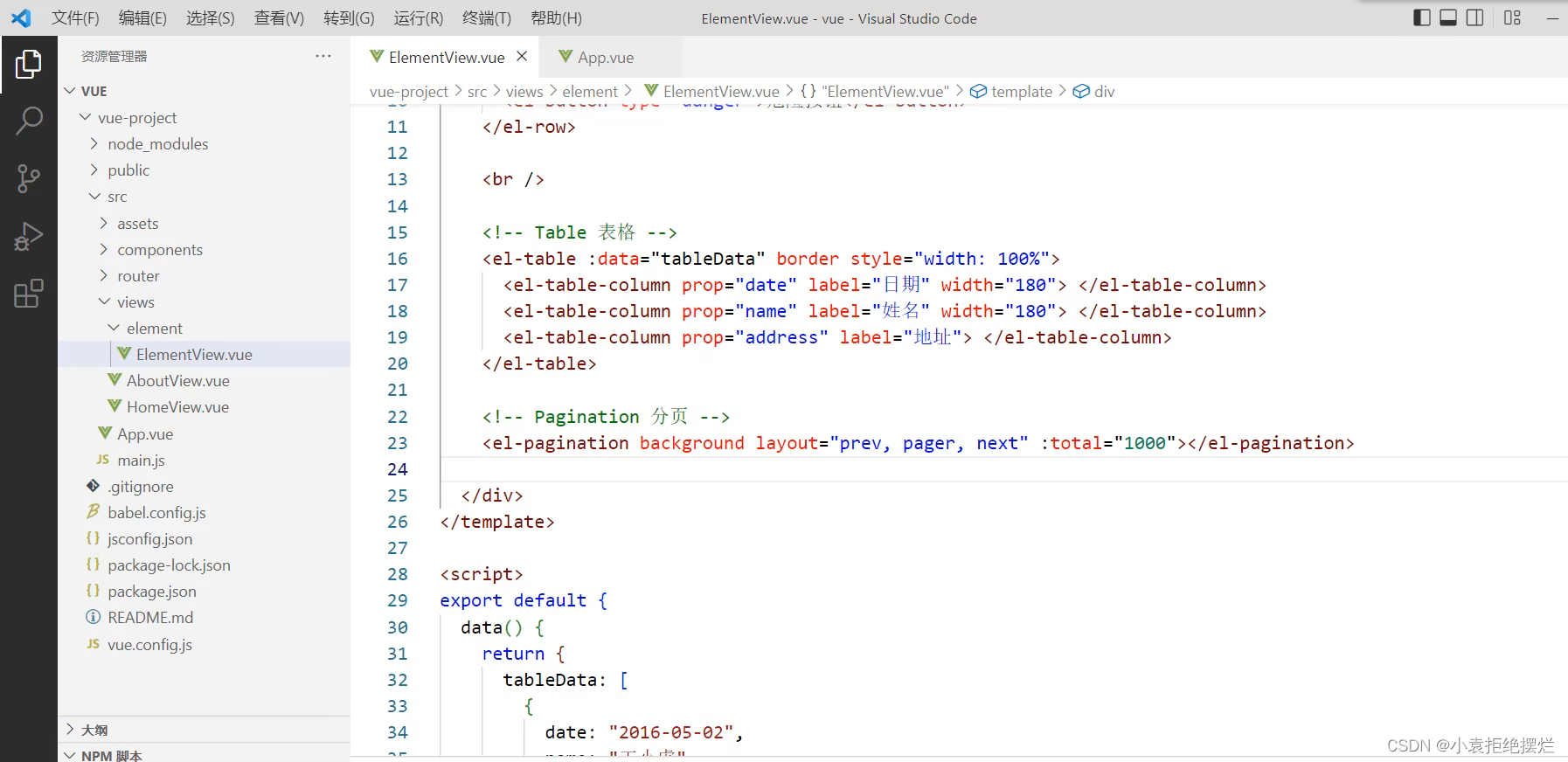Click the braces icon beside jsconfig.json
The width and height of the screenshot is (1568, 762).
(94, 538)
